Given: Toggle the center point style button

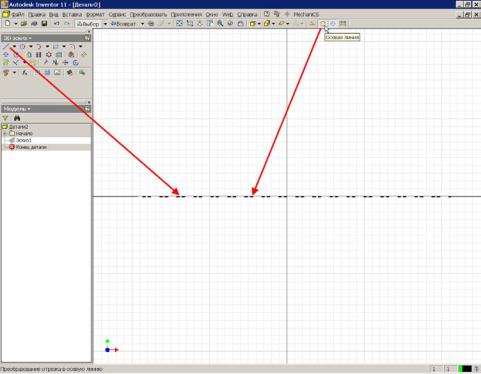Looking at the screenshot, I should click(x=333, y=23).
